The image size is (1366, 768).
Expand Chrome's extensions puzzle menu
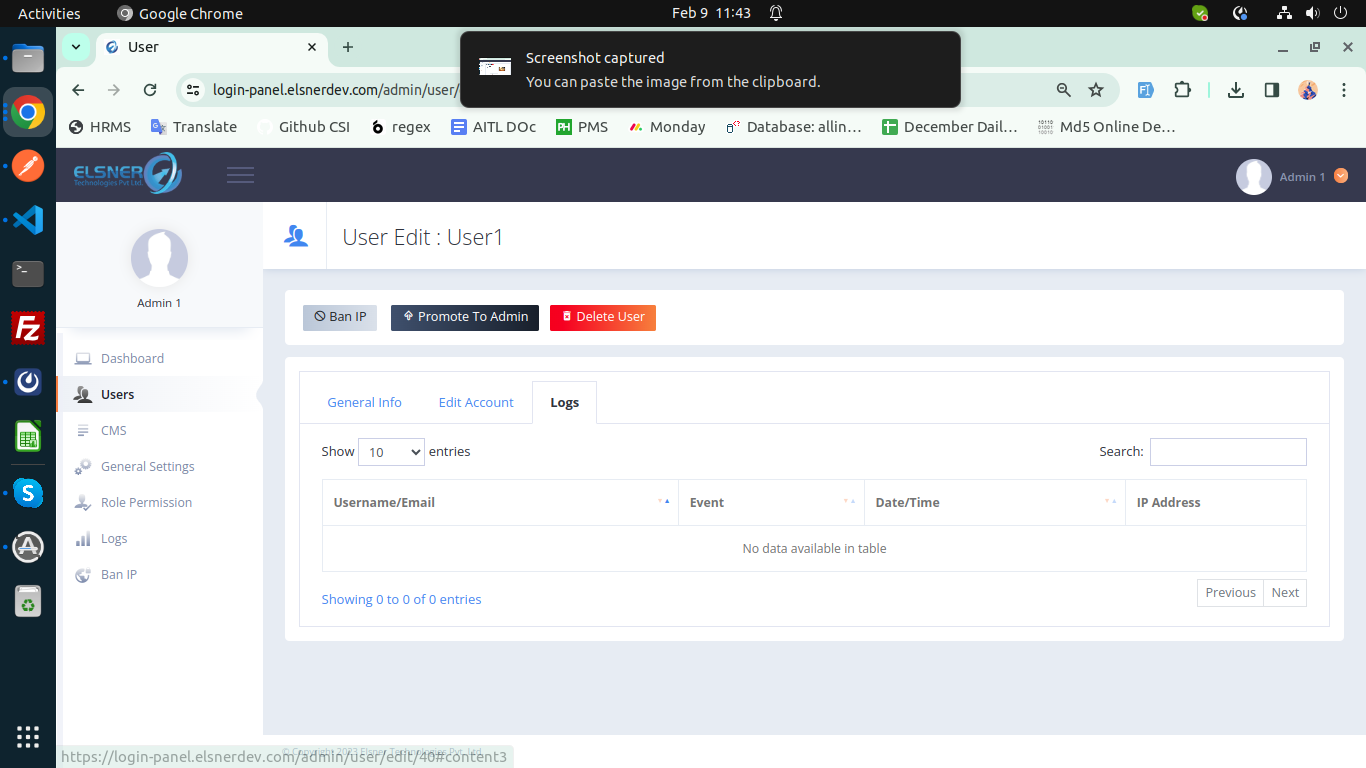(x=1183, y=89)
